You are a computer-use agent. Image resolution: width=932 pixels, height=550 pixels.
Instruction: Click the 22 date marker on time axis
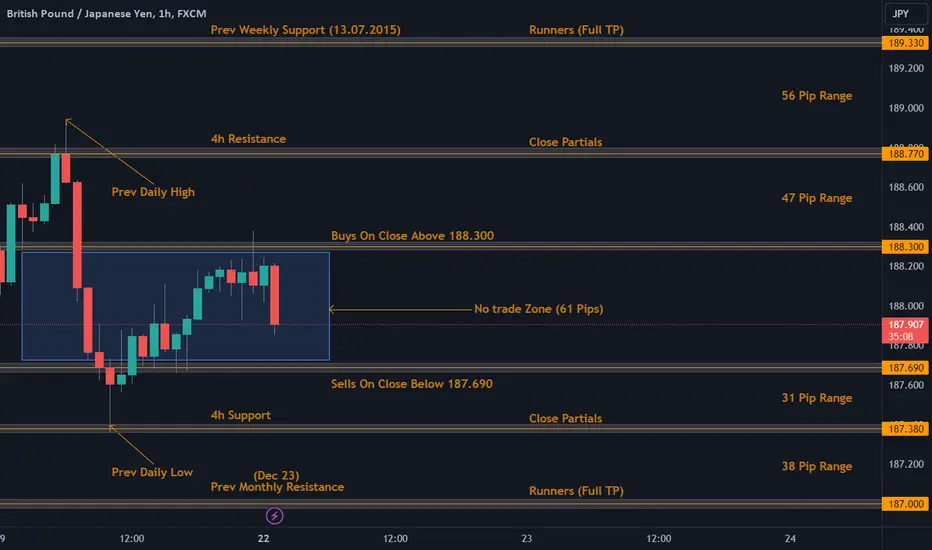(263, 538)
